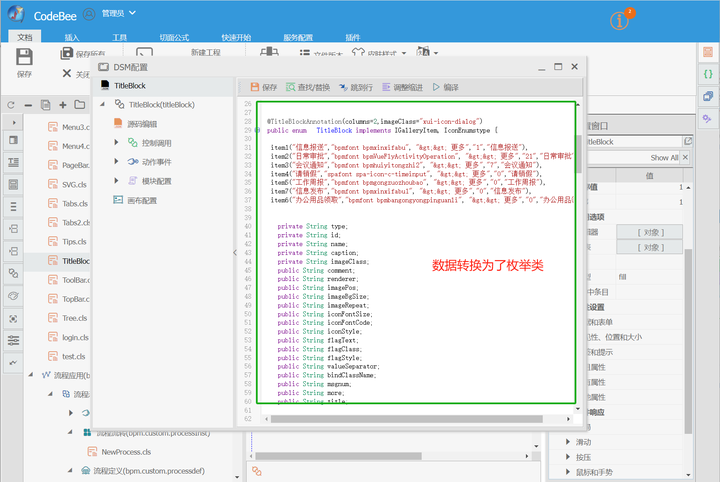The height and width of the screenshot is (482, 720).
Task: Click blue stacked windows icon in right sidebar
Action: (708, 96)
